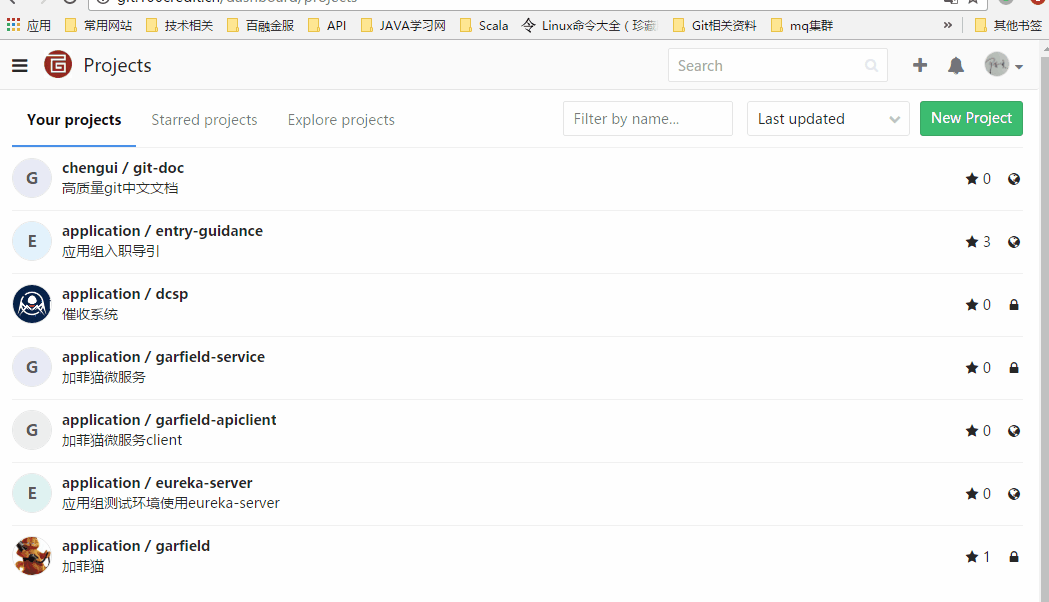
Task: Click the globe icon for garfield-apiclient
Action: [1014, 430]
